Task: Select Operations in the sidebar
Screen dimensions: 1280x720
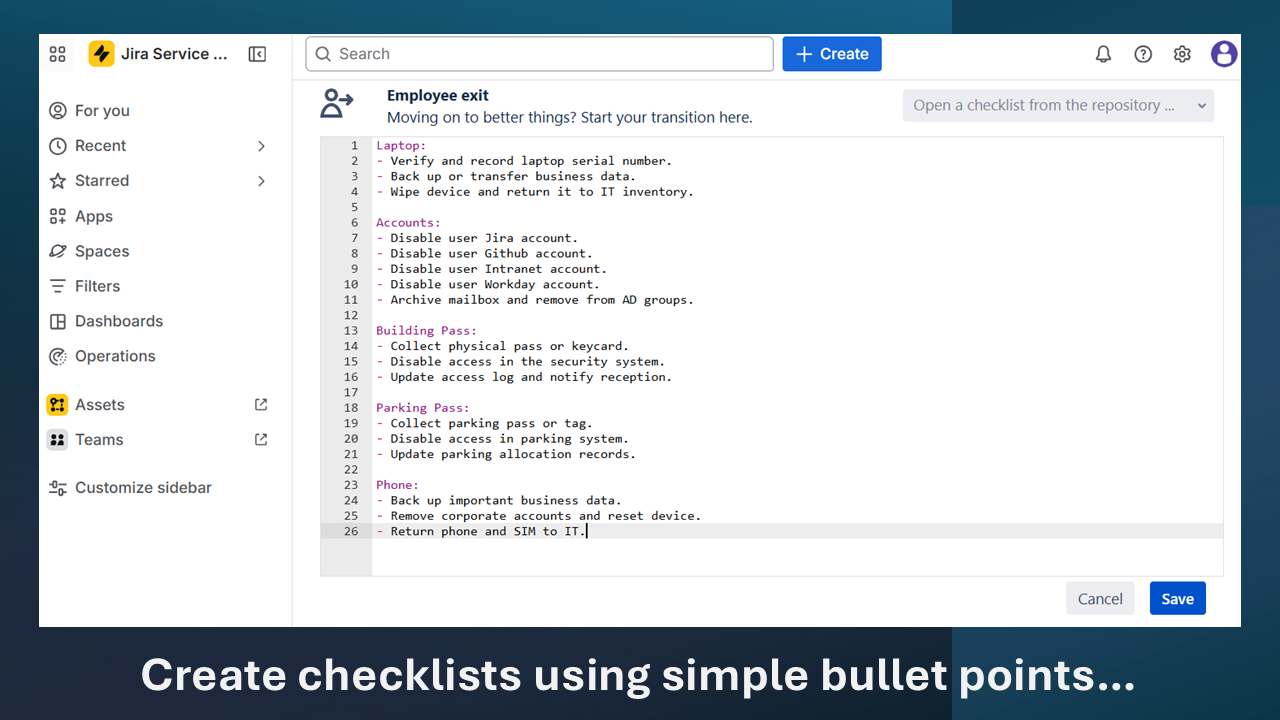Action: 115,356
